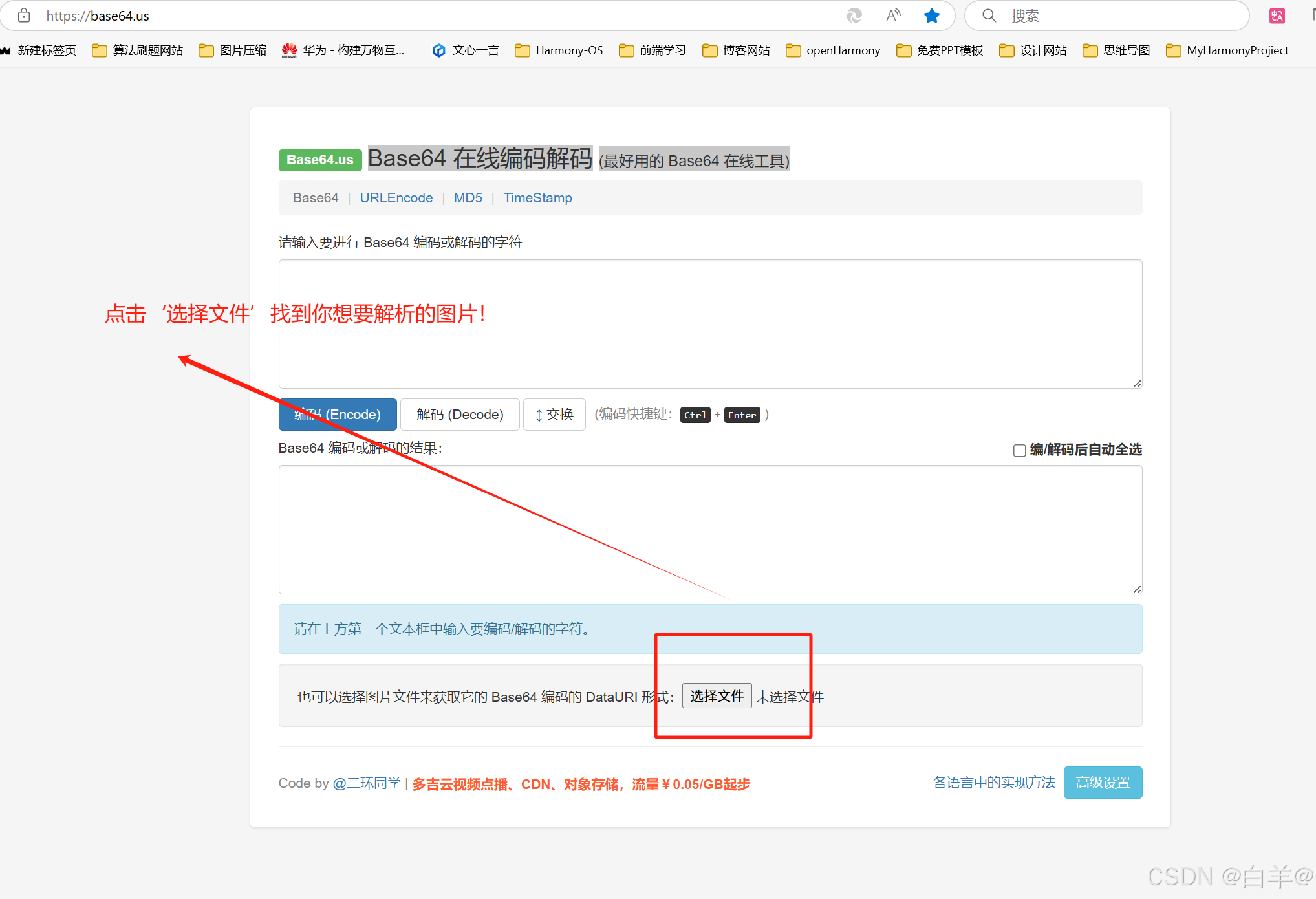The height and width of the screenshot is (899, 1316).
Task: Click the refresh sync icon in address bar
Action: (854, 16)
